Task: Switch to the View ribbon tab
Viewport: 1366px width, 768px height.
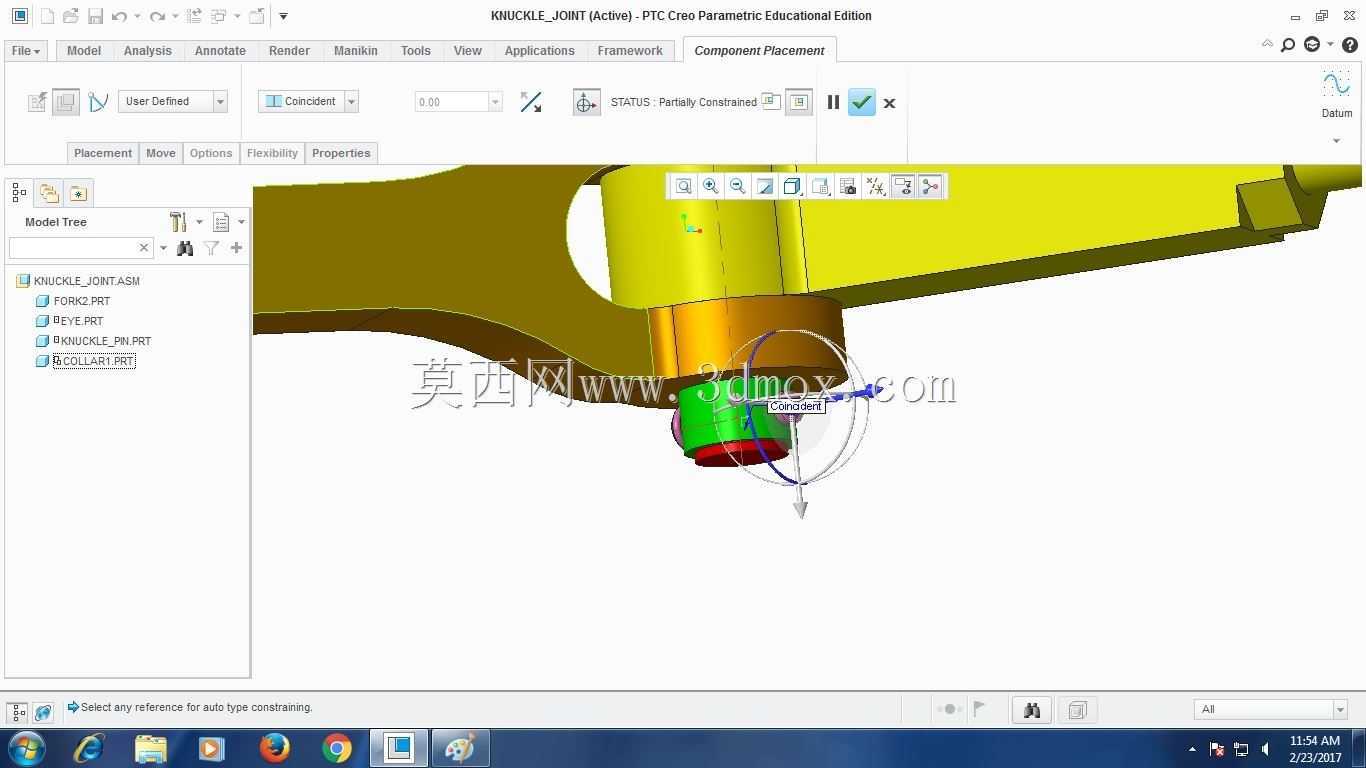Action: [467, 51]
